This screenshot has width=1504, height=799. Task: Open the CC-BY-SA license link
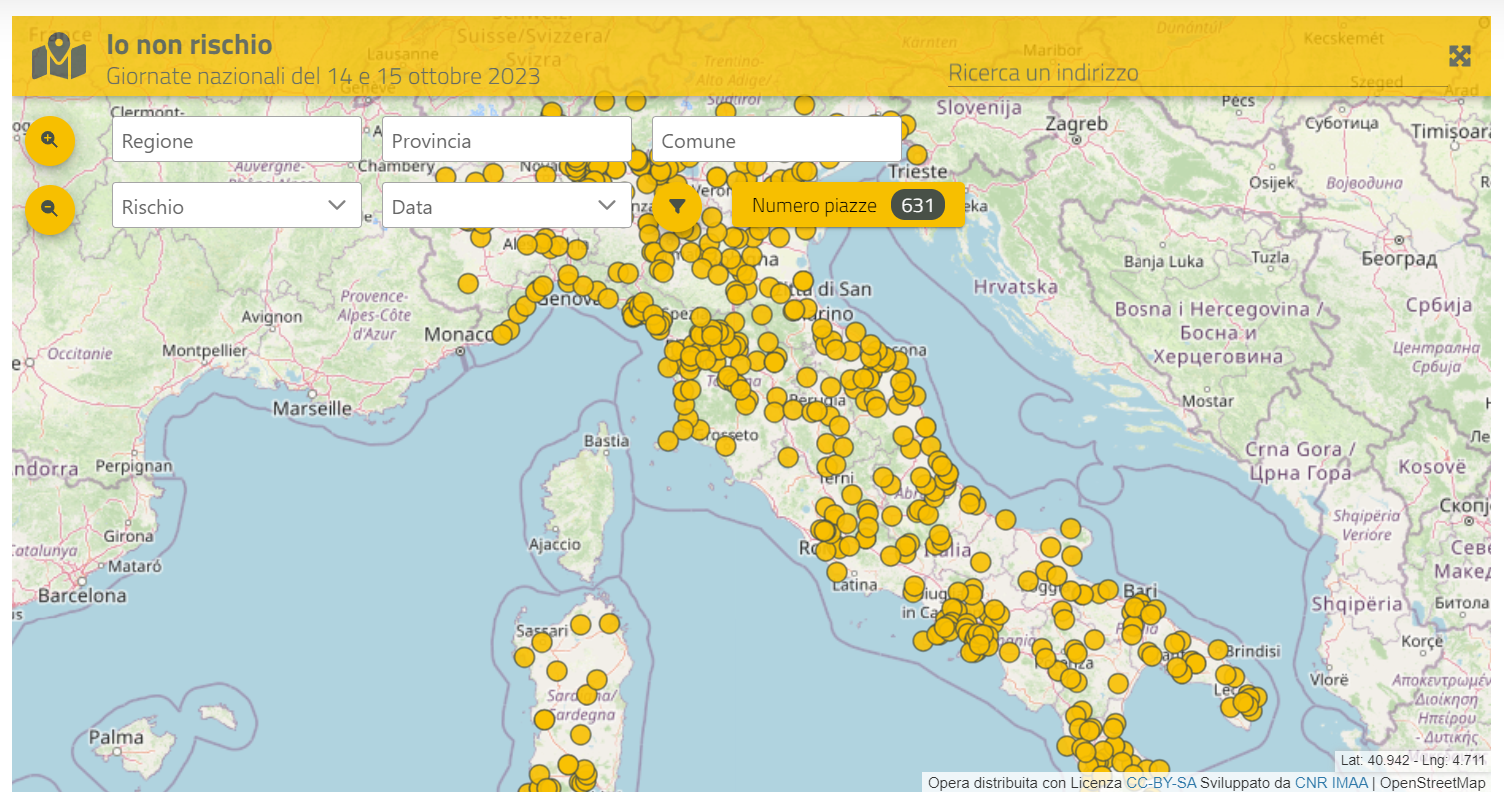point(1161,783)
